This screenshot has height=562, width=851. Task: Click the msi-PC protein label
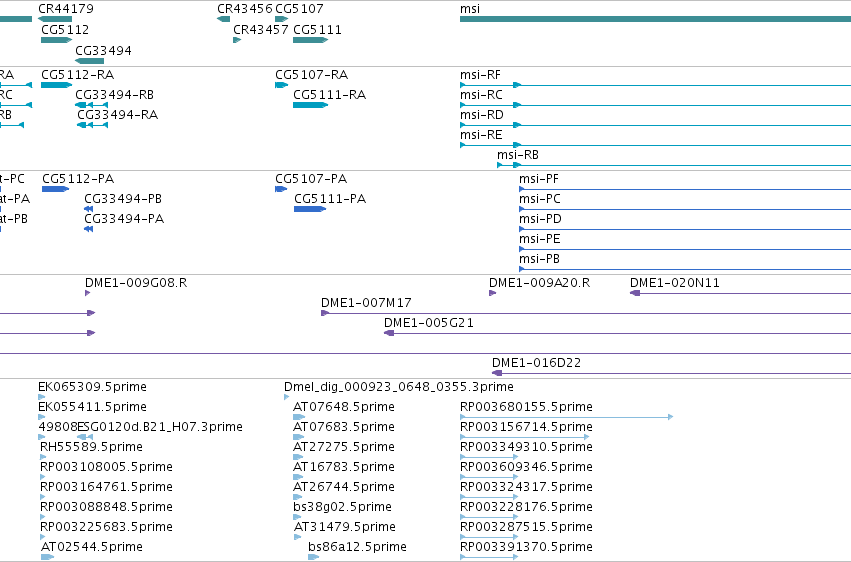(x=539, y=199)
